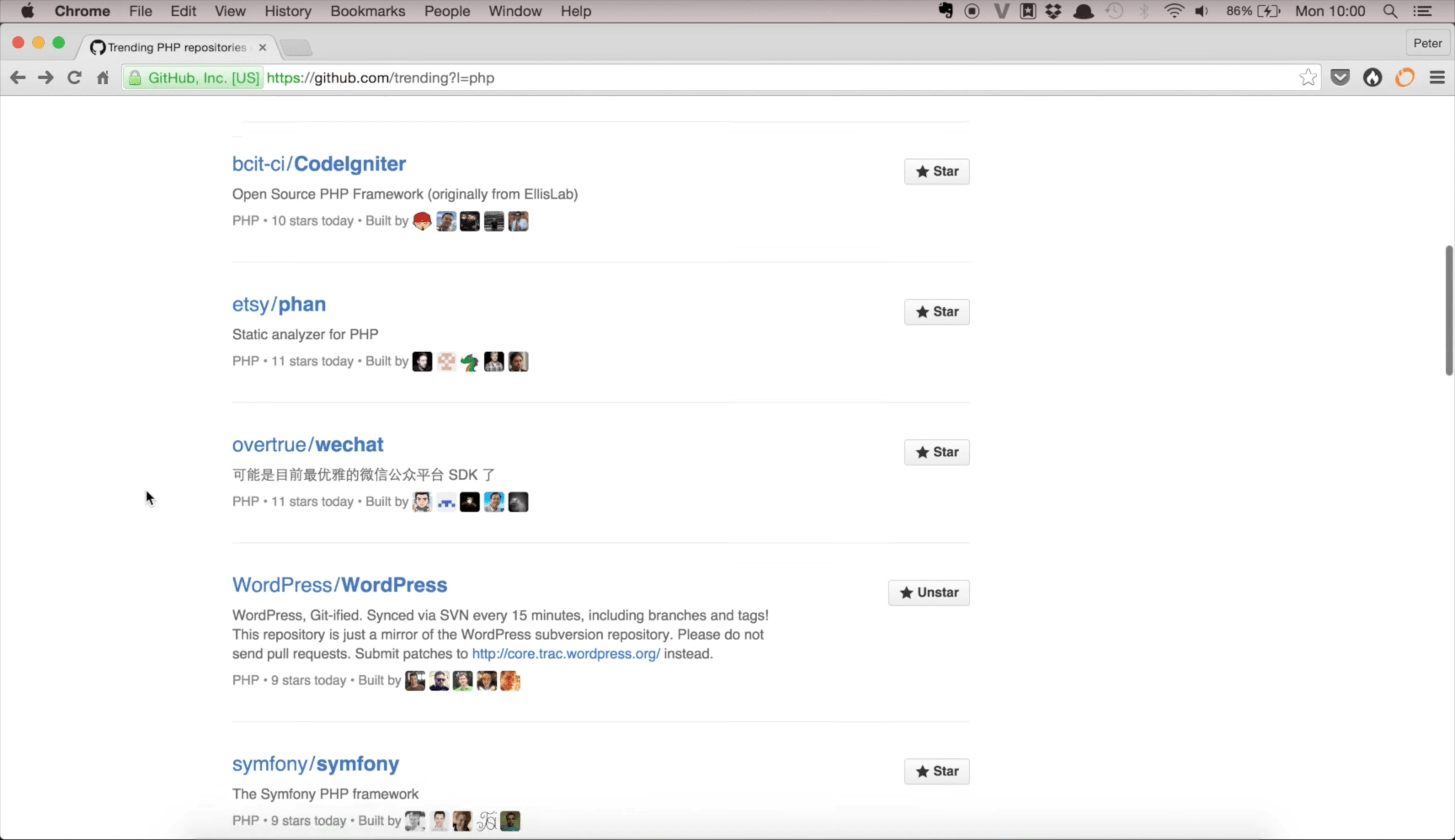
Task: Open the View menu
Action: [230, 11]
